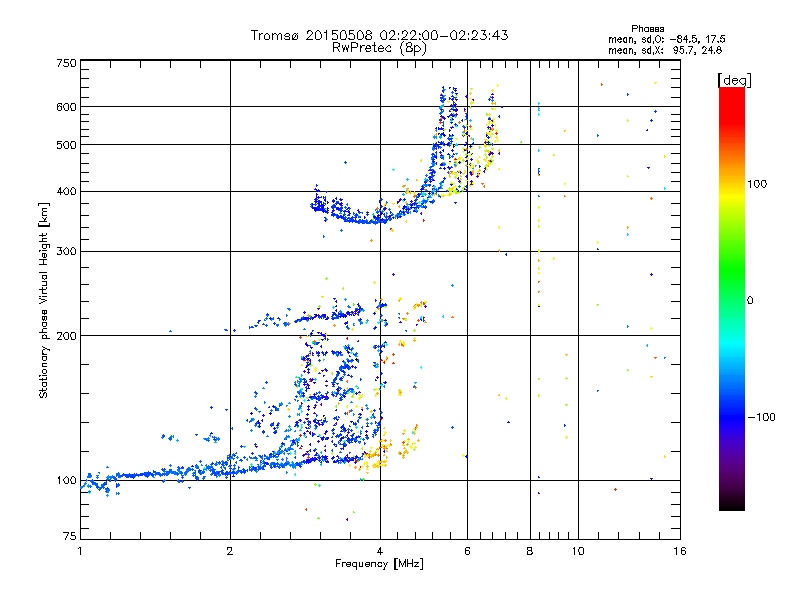Click the x-axis tick label "10"
The width and height of the screenshot is (800, 600).
pos(578,551)
